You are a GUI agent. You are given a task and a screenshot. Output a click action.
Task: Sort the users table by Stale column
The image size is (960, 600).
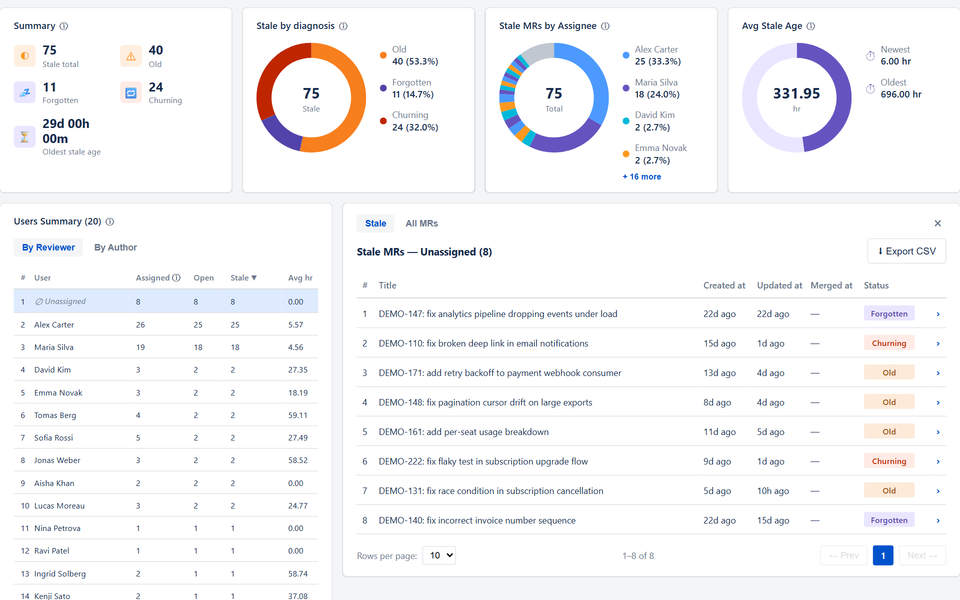(x=243, y=278)
